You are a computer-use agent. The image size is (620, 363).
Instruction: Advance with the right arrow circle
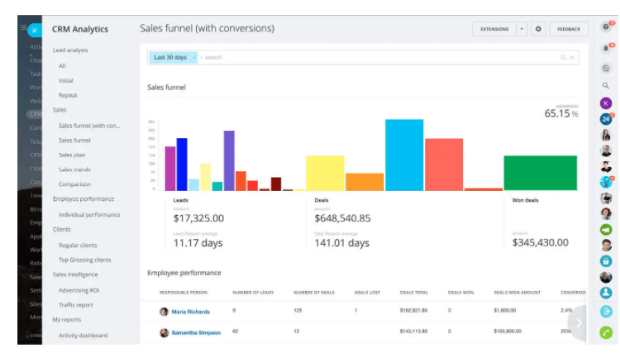578,323
